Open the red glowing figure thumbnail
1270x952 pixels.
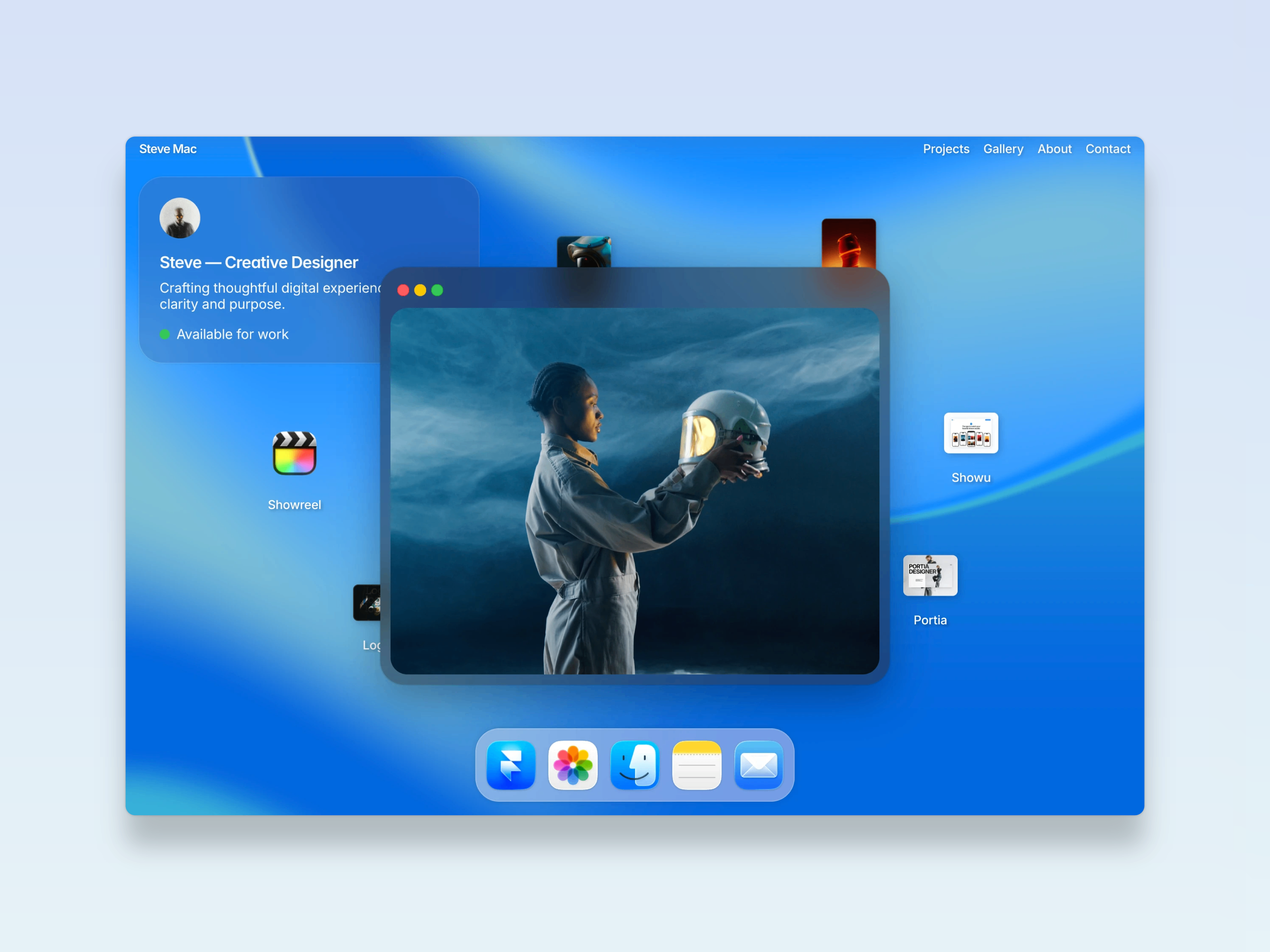pos(849,243)
